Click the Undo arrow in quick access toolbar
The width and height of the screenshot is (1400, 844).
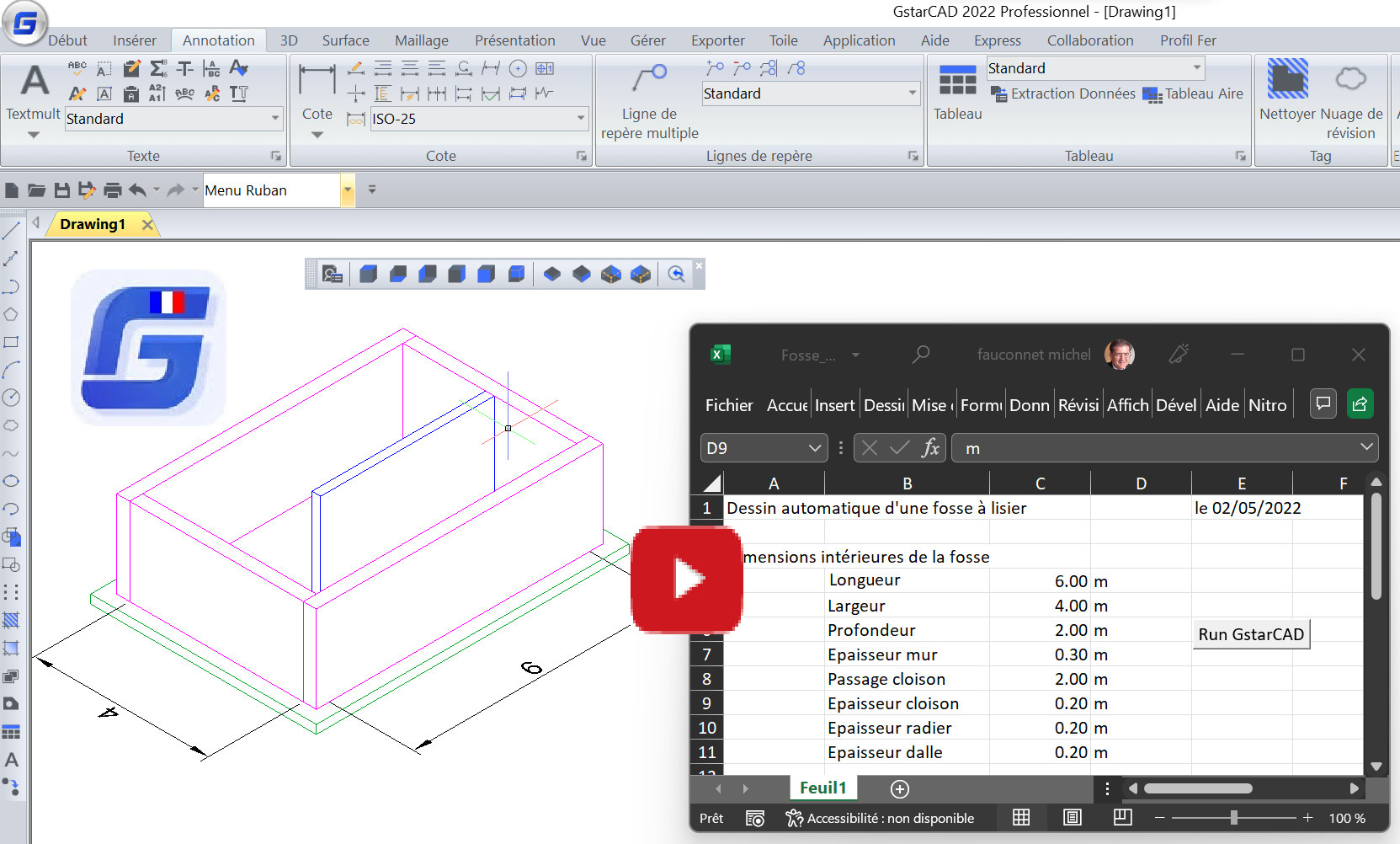pyautogui.click(x=137, y=190)
